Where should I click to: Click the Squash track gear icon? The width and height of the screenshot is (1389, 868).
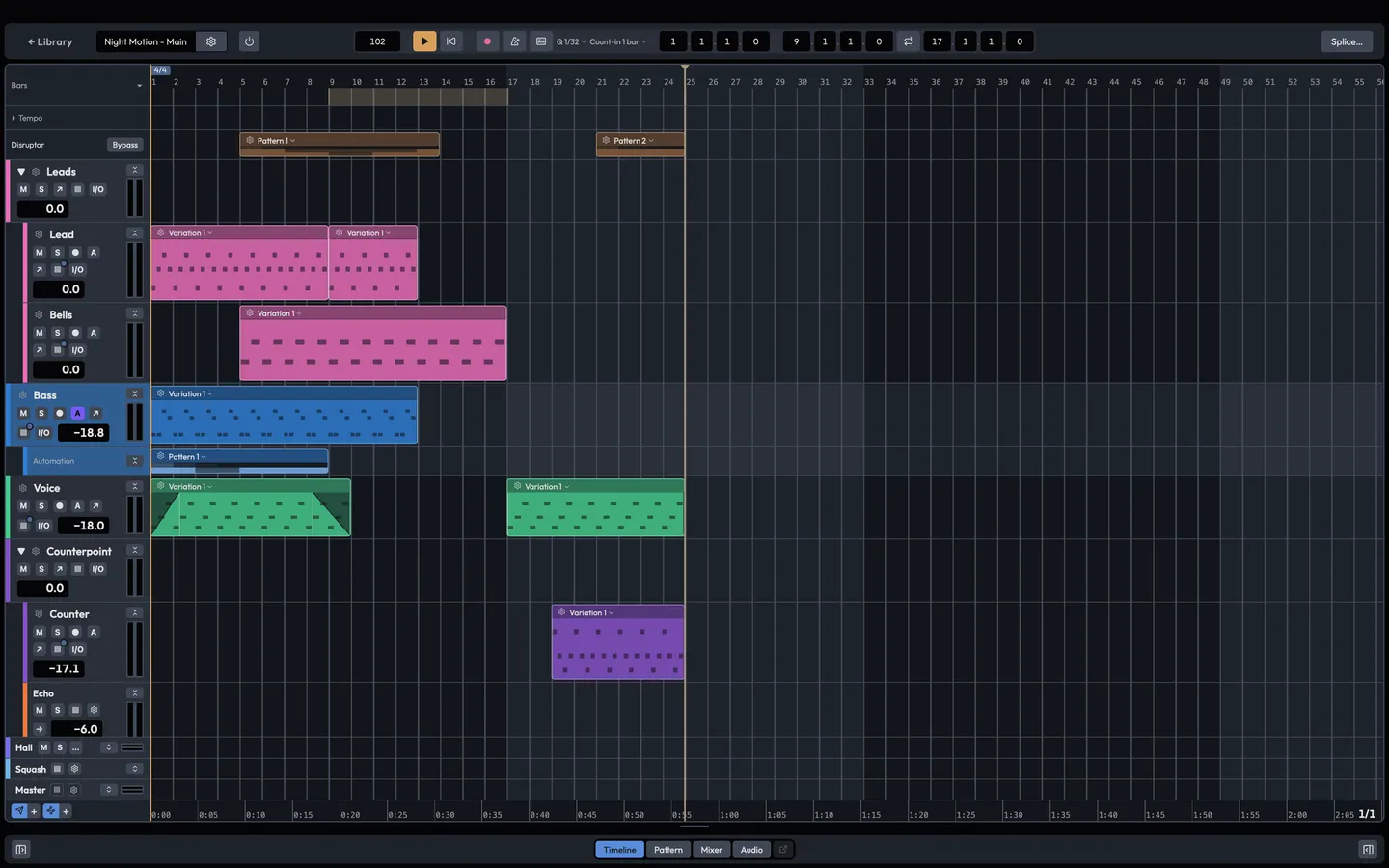click(x=74, y=769)
